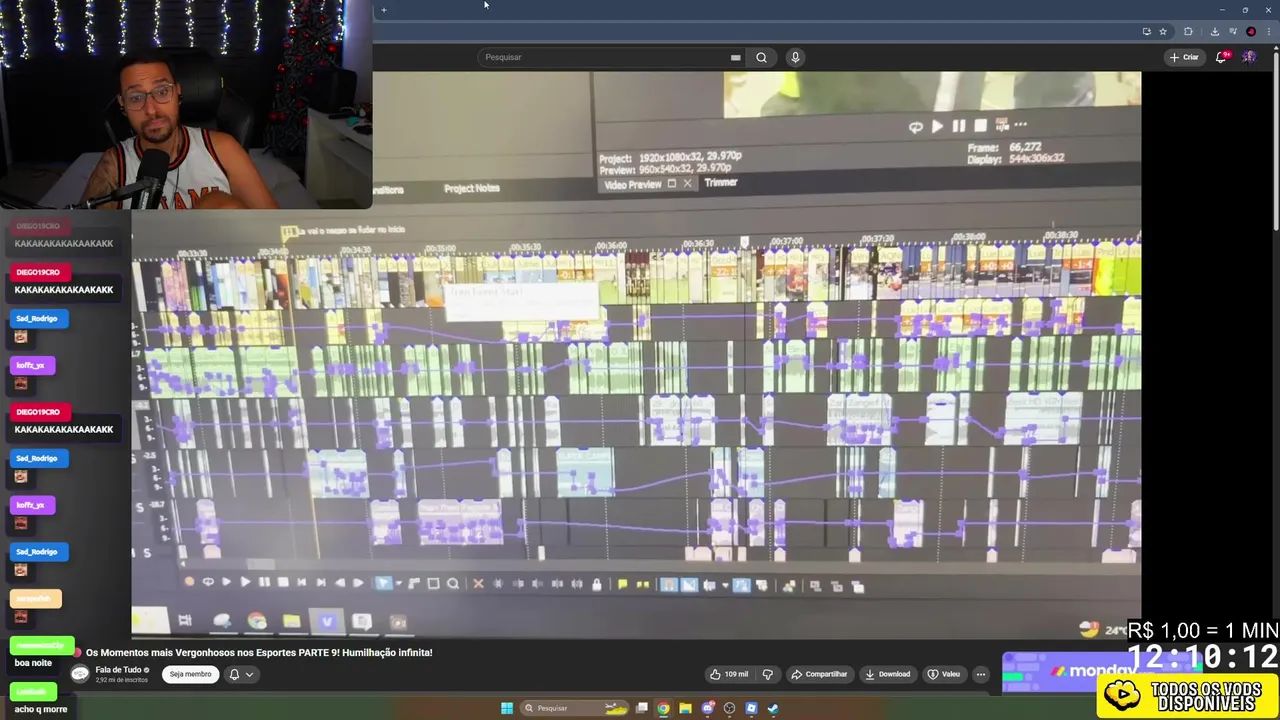Open YouTube account avatar menu

[x=1249, y=57]
